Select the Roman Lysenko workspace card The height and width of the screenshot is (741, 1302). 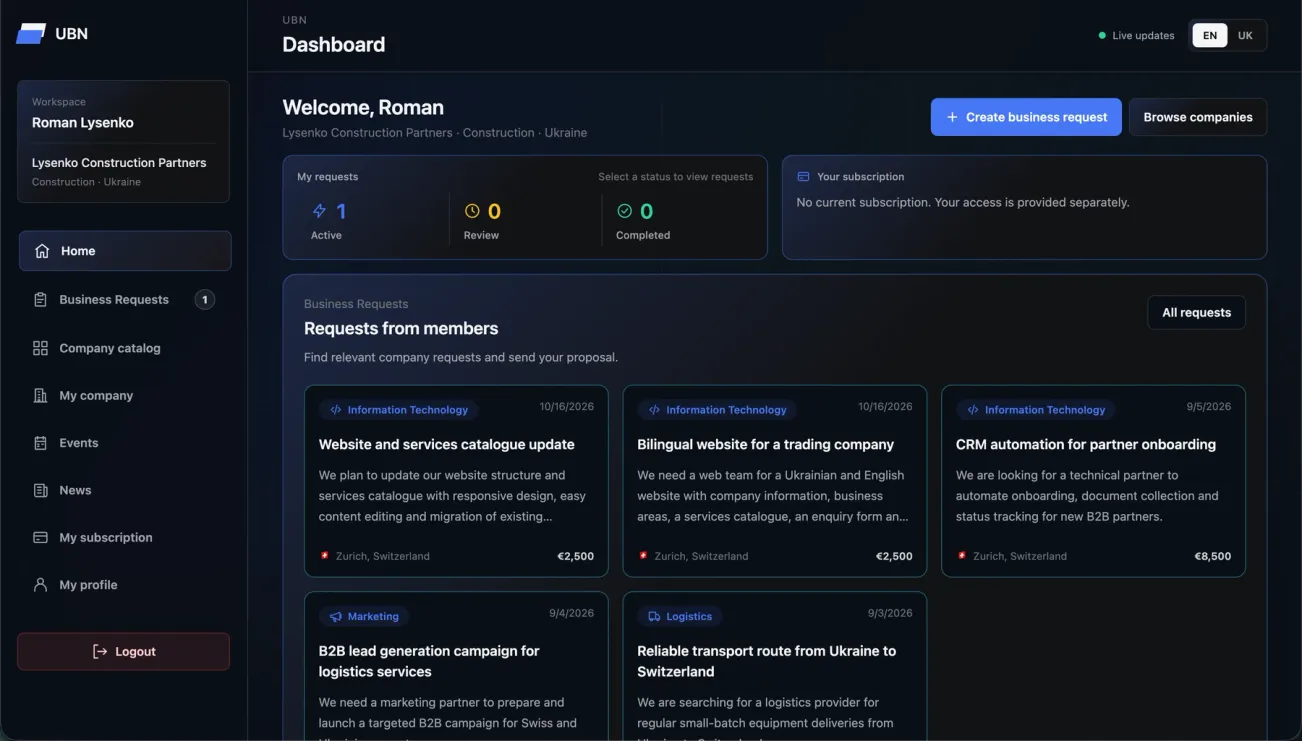coord(124,142)
